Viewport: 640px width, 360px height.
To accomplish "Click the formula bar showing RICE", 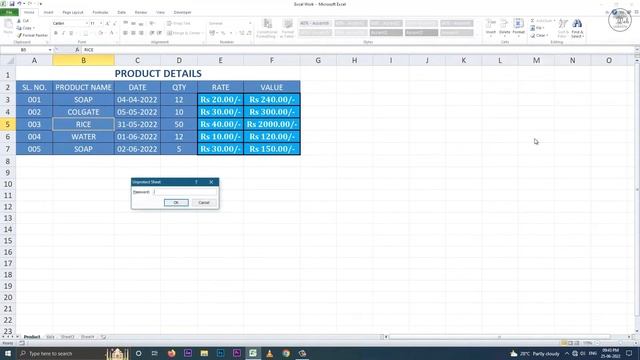I will pos(357,50).
